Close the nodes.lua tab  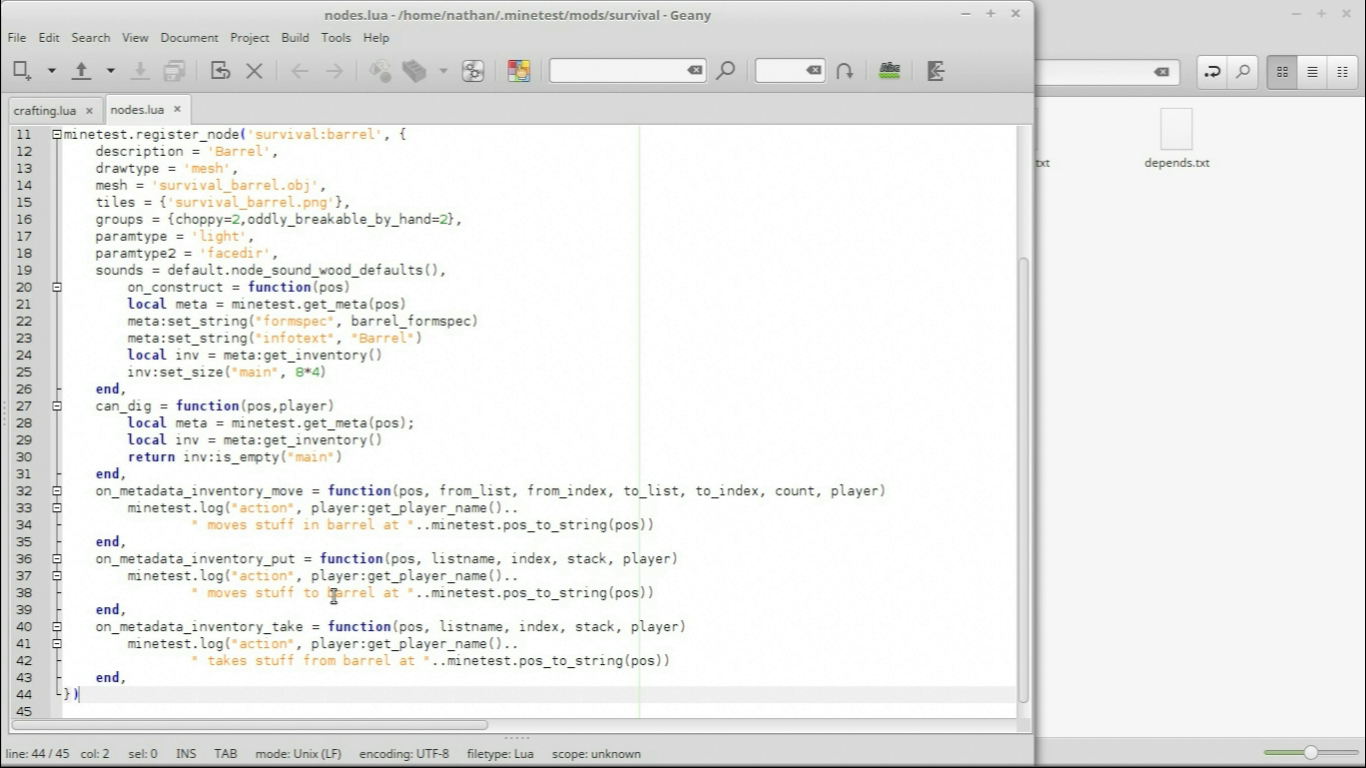pos(177,109)
